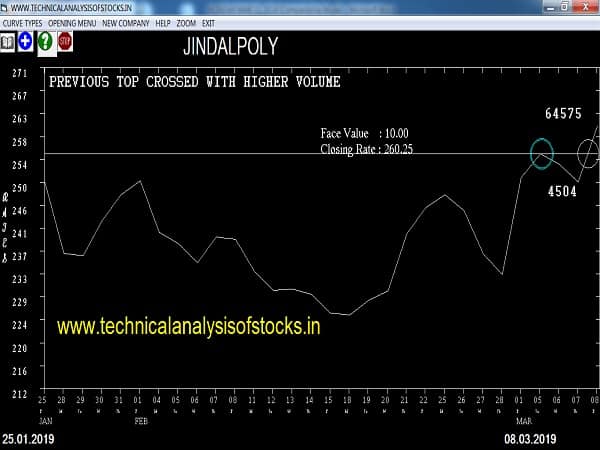Click the start date 25.01.2019 label
The width and height of the screenshot is (600, 450).
[x=29, y=439]
